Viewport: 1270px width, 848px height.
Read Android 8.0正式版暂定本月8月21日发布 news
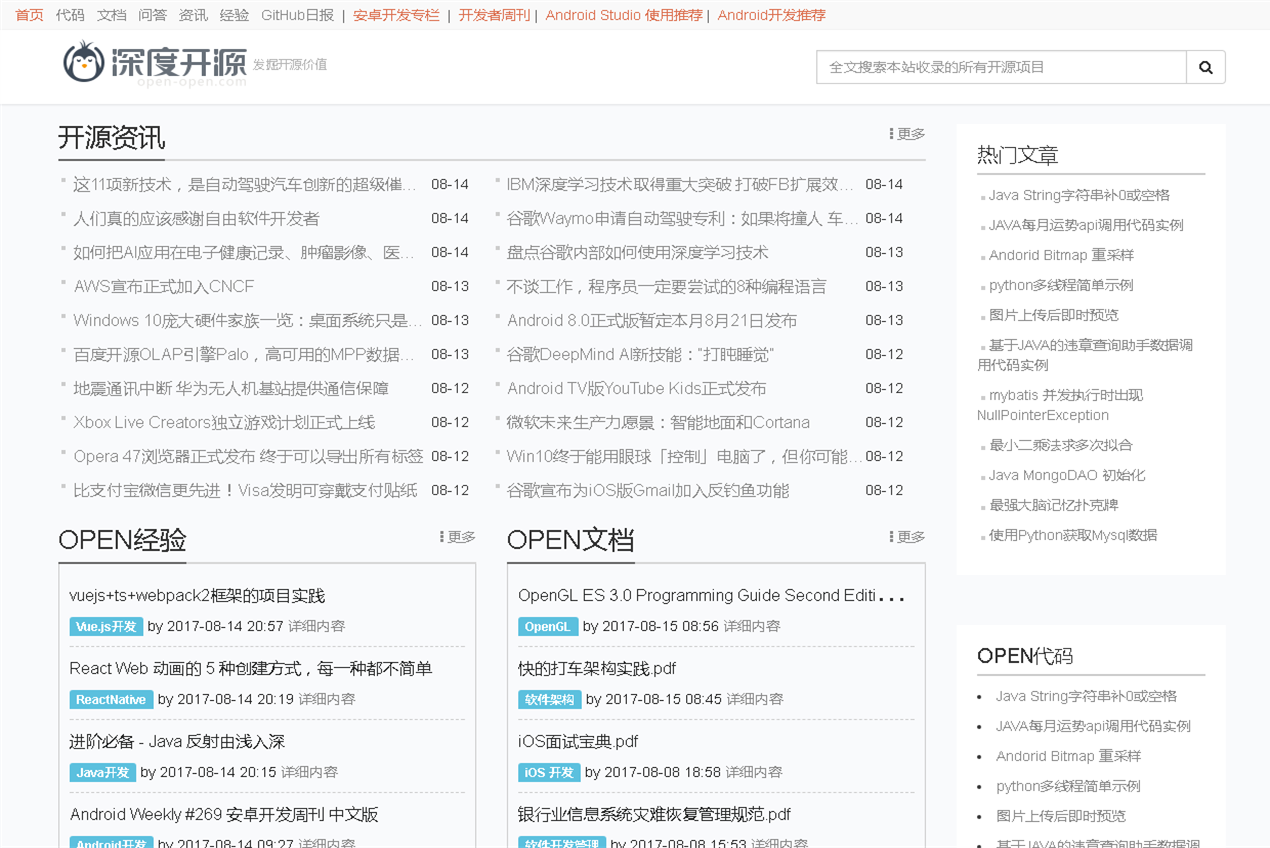(x=652, y=321)
